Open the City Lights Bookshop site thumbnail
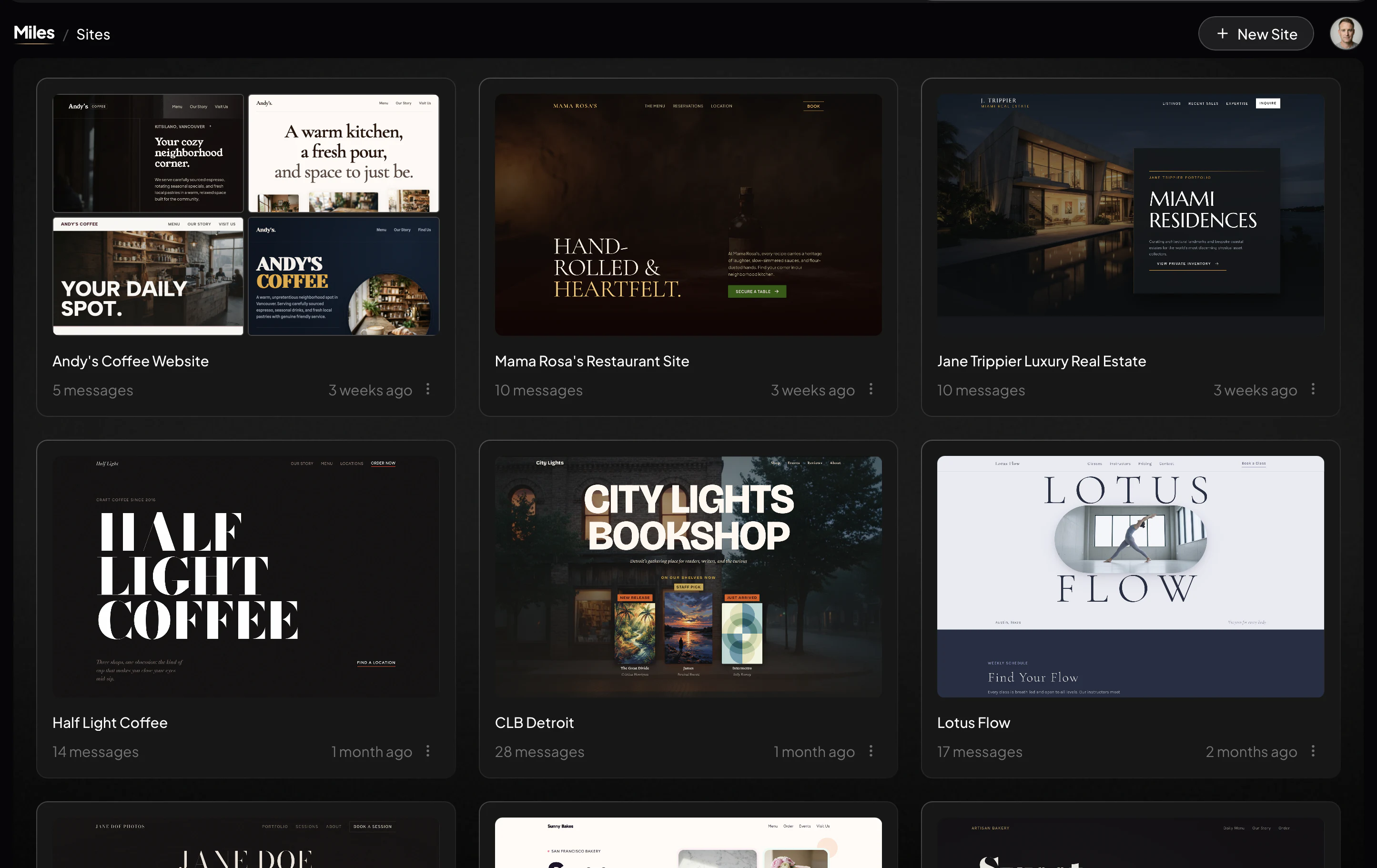1377x868 pixels. [688, 576]
